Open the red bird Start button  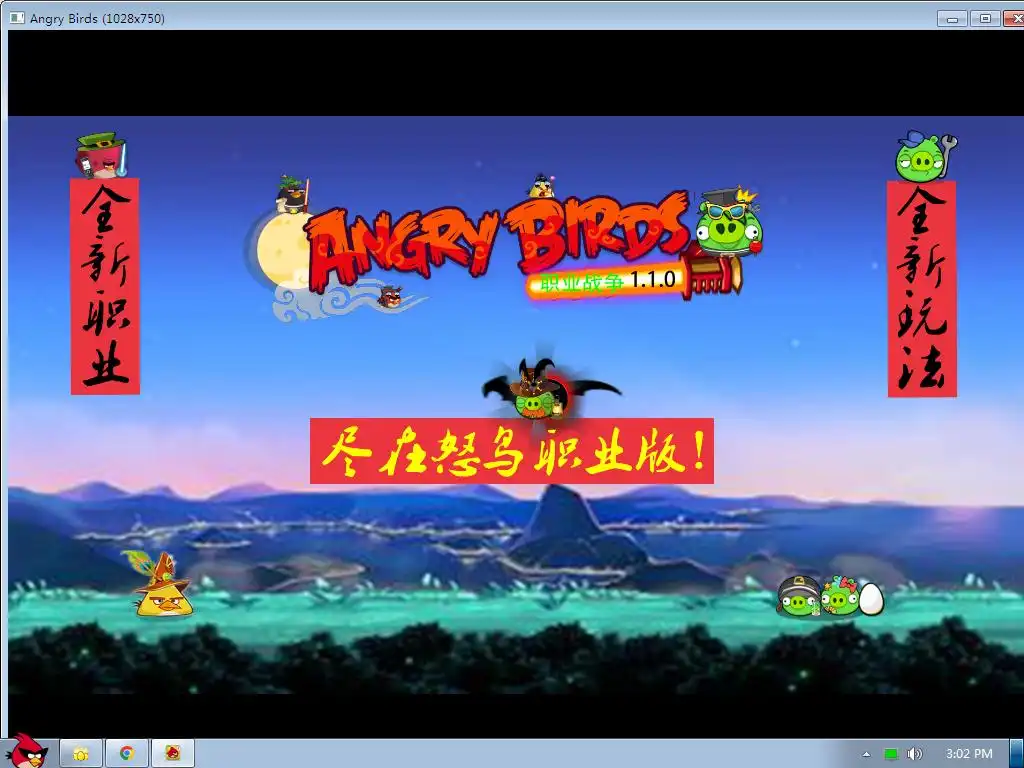click(x=26, y=751)
